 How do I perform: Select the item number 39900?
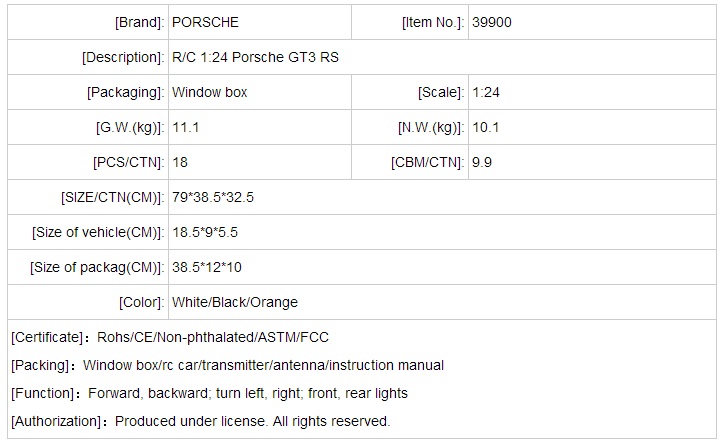coord(492,22)
